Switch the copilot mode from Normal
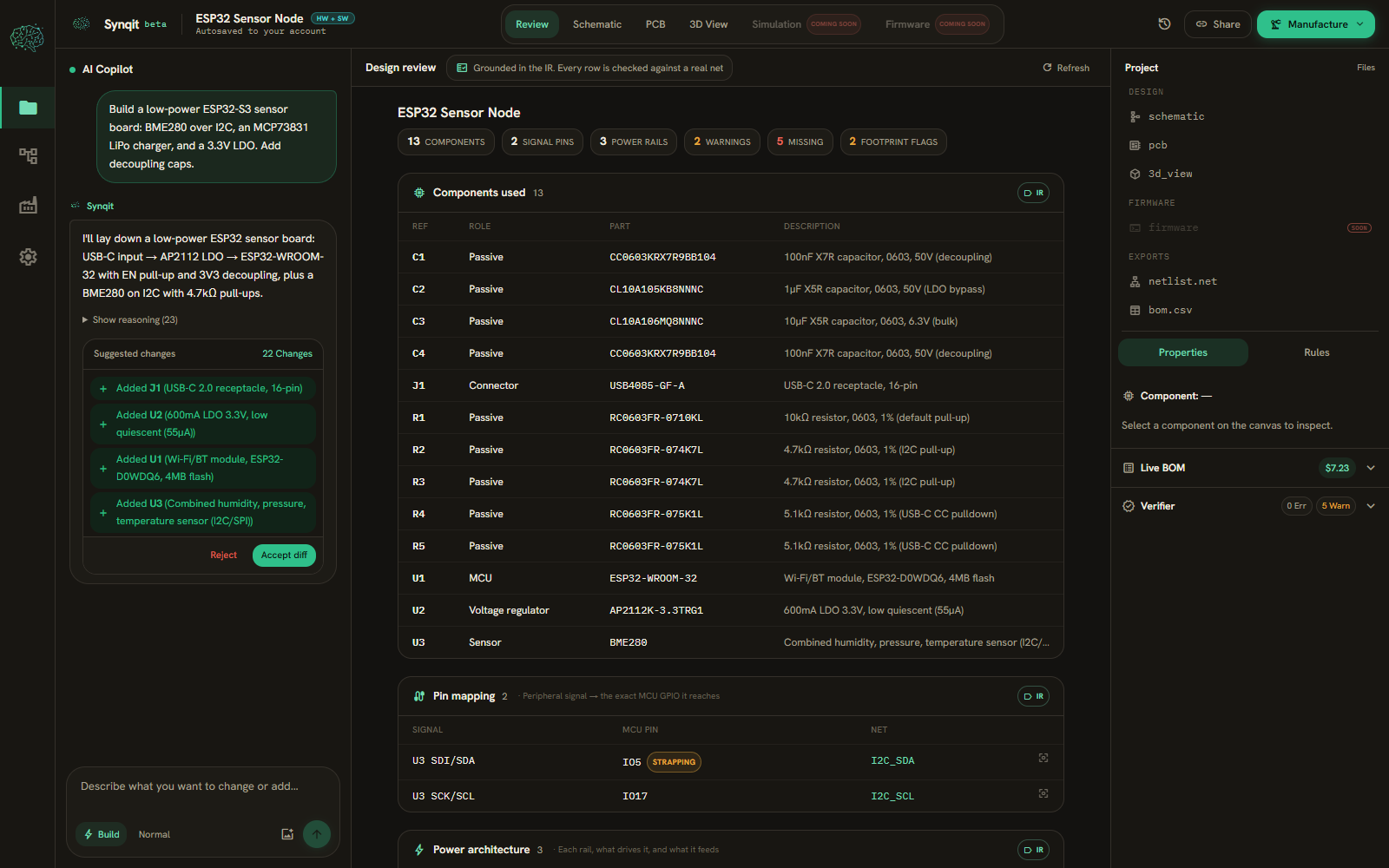The height and width of the screenshot is (868, 1389). point(155,834)
